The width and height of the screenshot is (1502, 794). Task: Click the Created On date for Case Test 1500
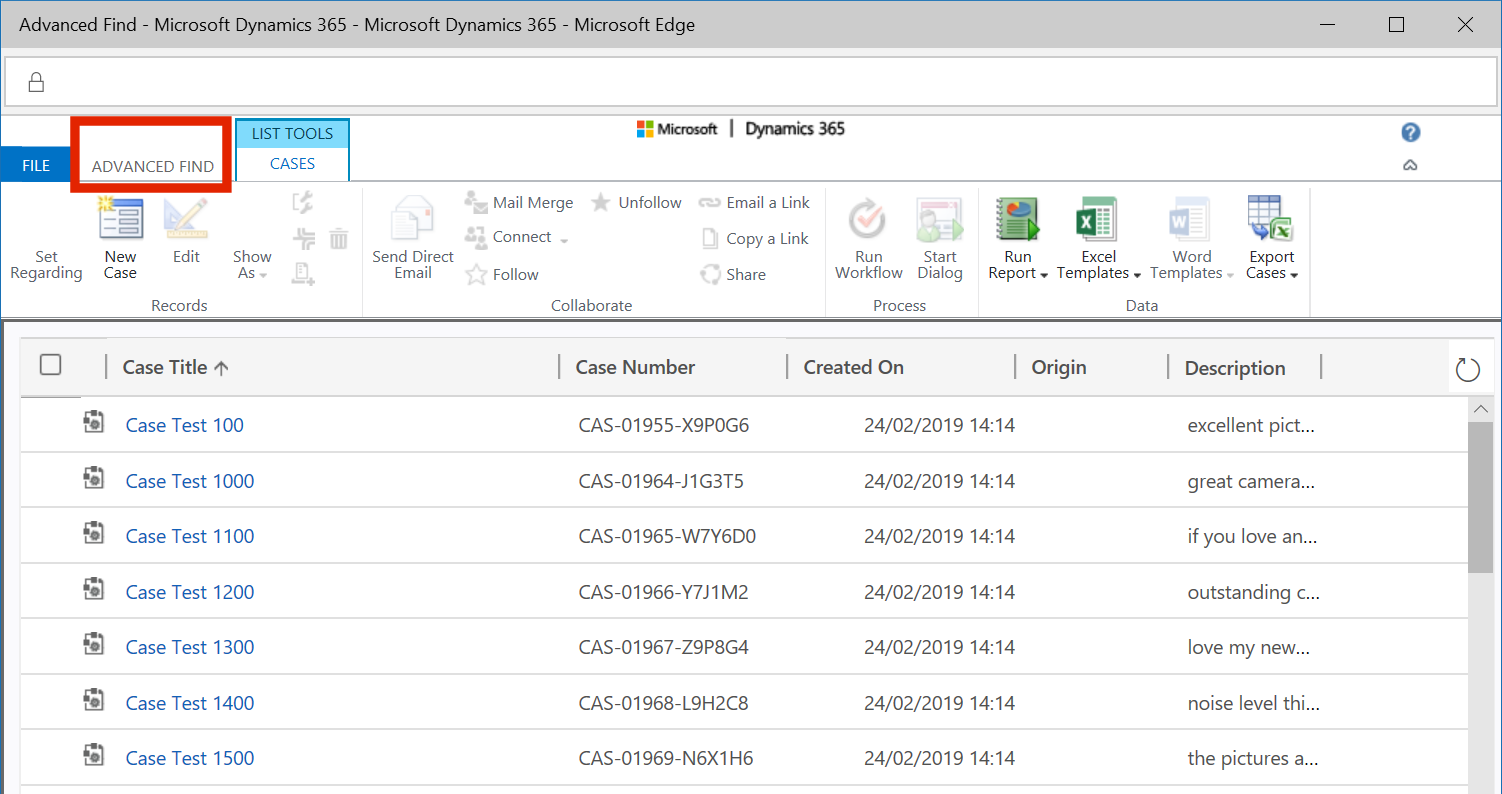[x=939, y=758]
